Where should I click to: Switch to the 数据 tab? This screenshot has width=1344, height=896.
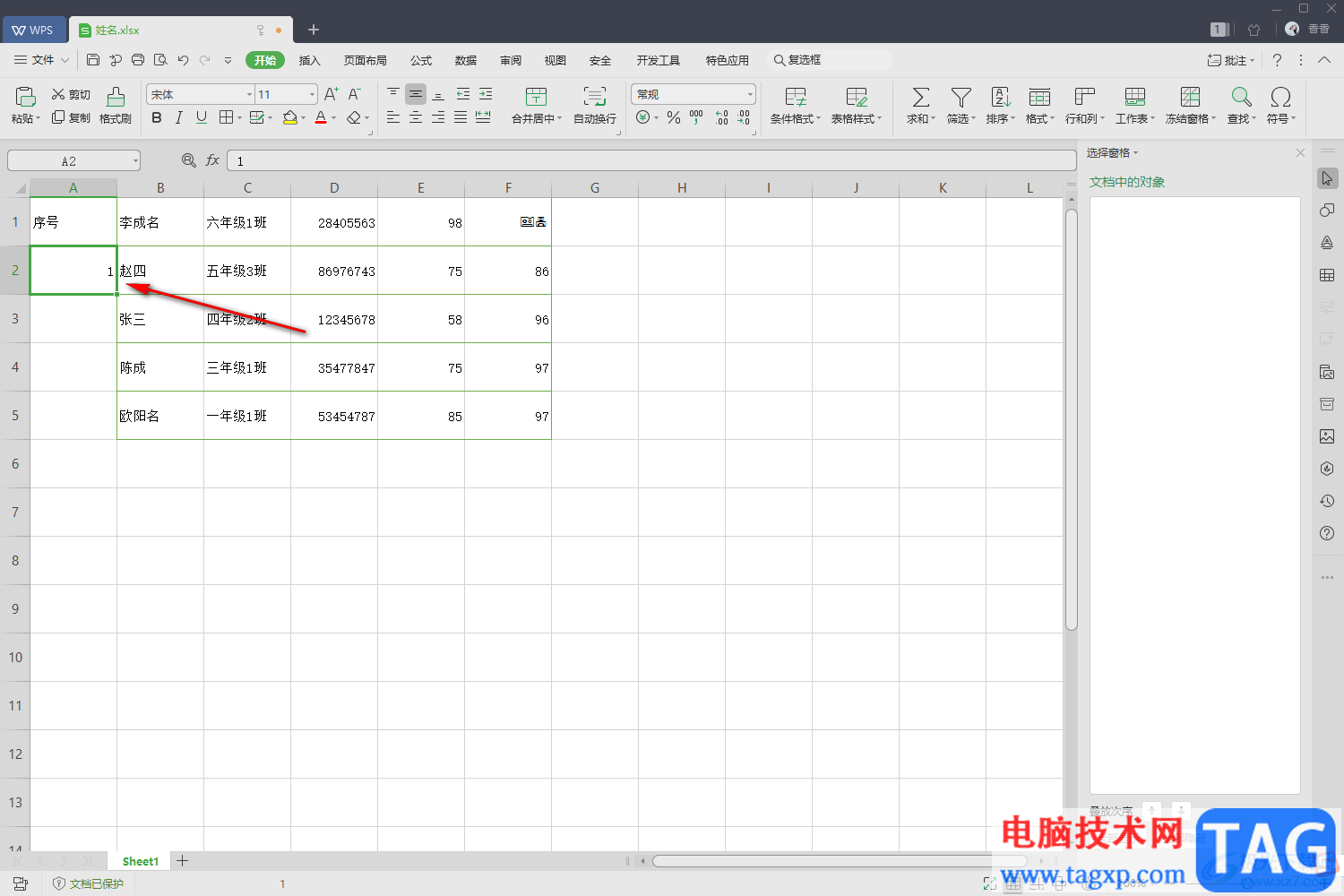(x=466, y=60)
